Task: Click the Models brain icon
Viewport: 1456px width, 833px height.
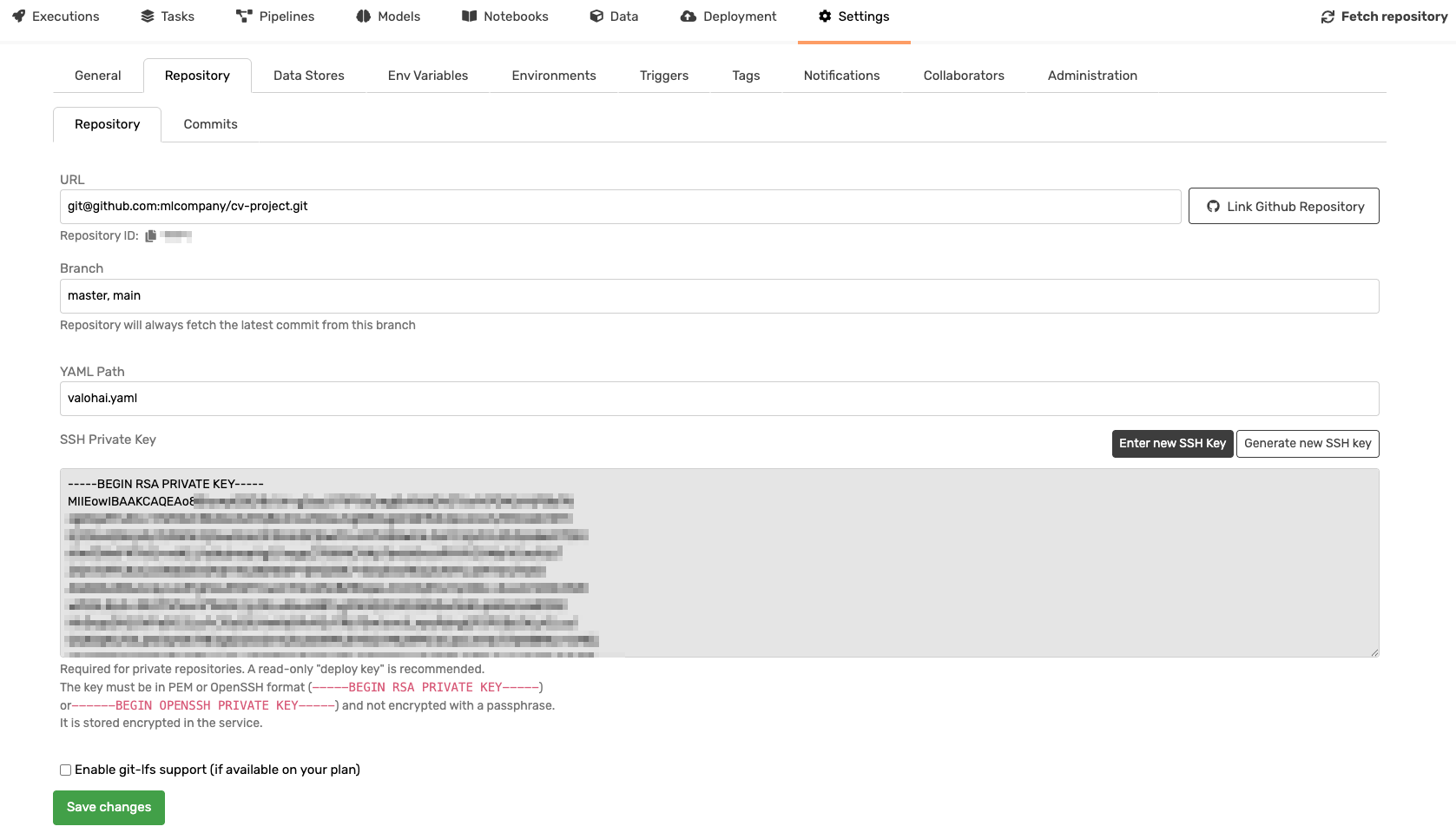Action: 364,17
